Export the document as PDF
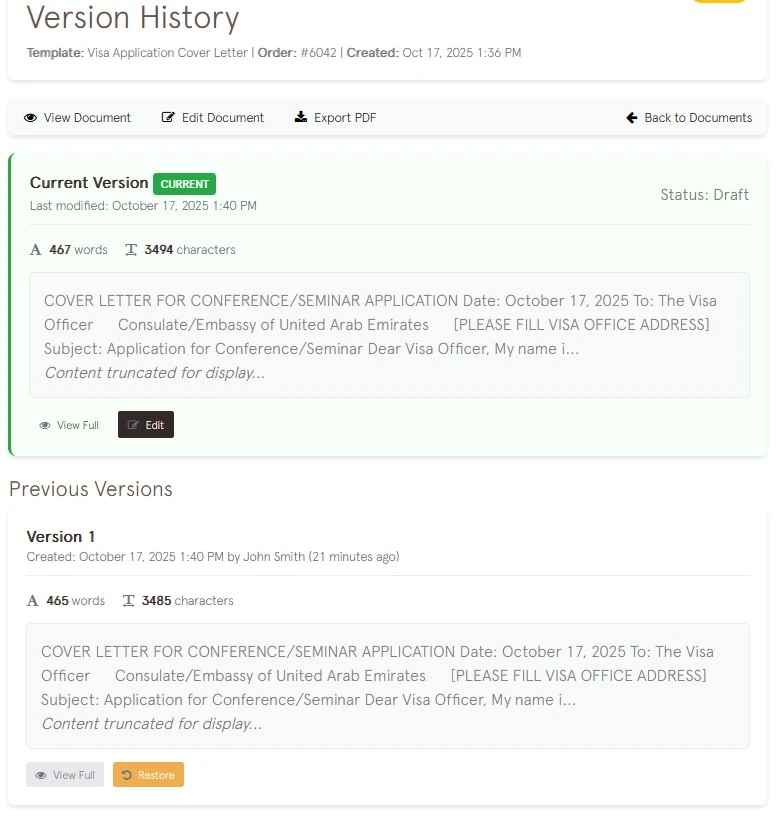This screenshot has height=817, width=779. [x=337, y=118]
